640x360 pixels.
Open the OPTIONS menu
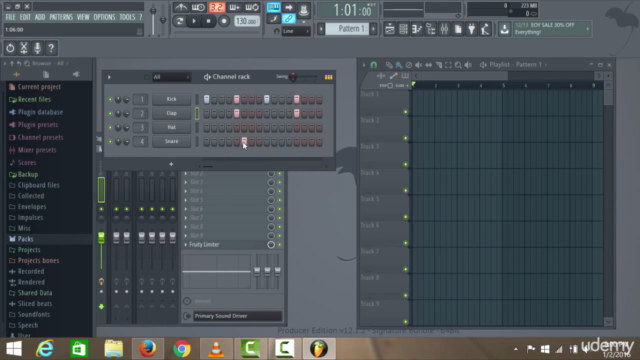[x=104, y=17]
